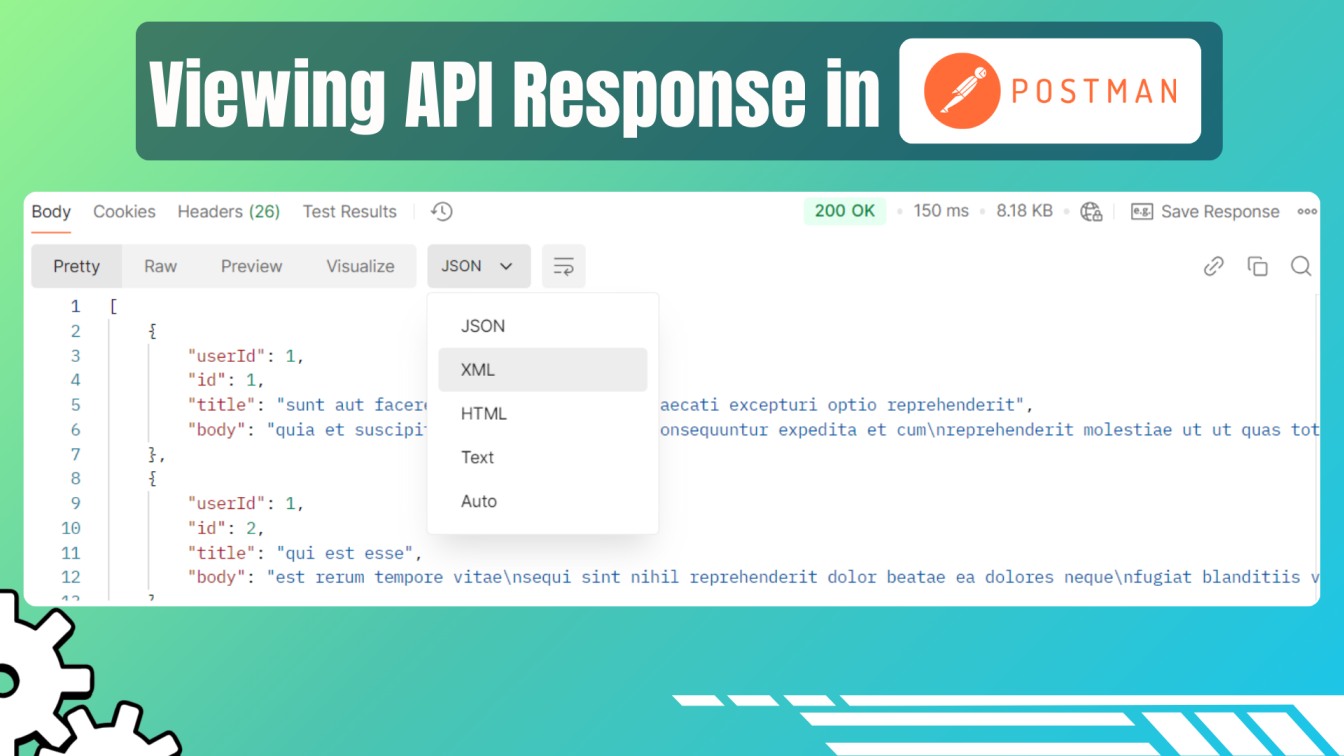The height and width of the screenshot is (756, 1344).
Task: Copy response with the duplicate icon
Action: [1257, 266]
